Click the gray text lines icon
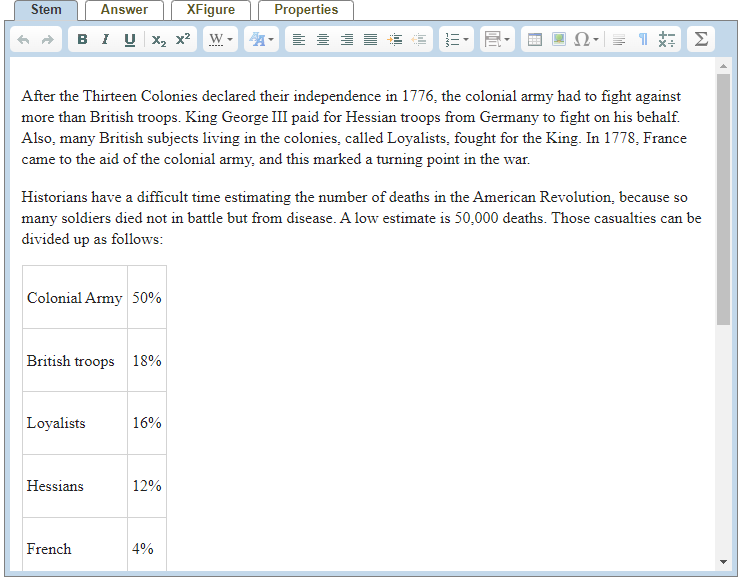The height and width of the screenshot is (584, 738). pyautogui.click(x=619, y=40)
